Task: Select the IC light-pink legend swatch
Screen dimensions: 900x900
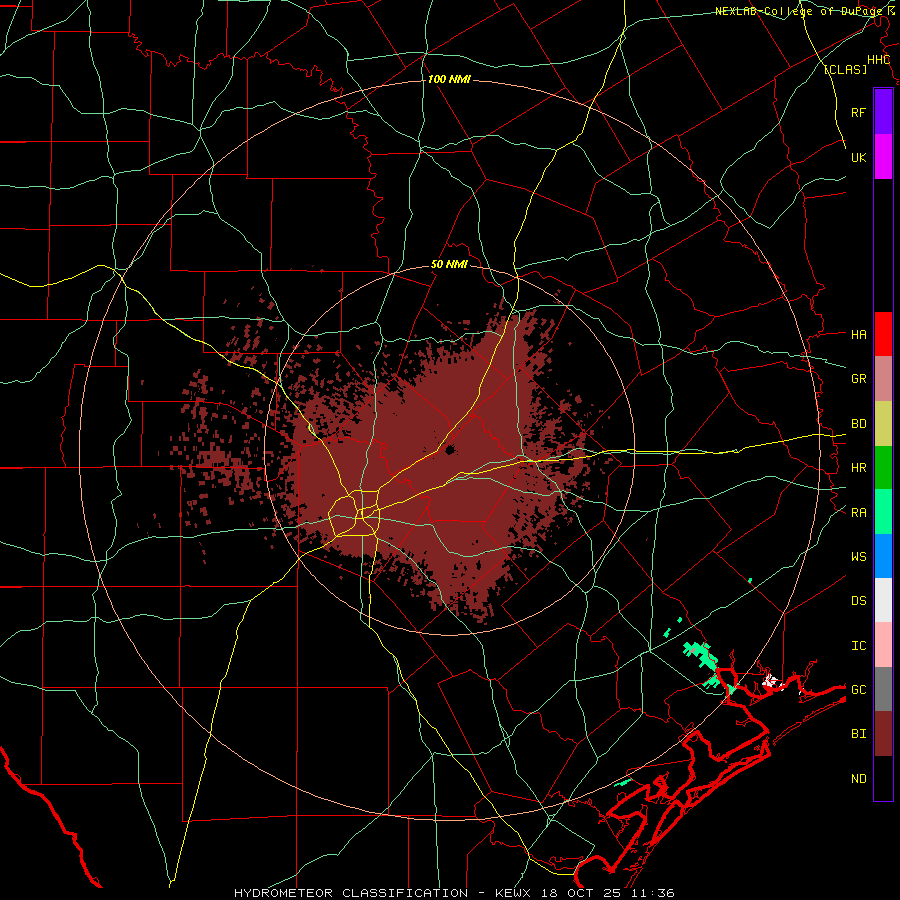Action: click(x=883, y=645)
